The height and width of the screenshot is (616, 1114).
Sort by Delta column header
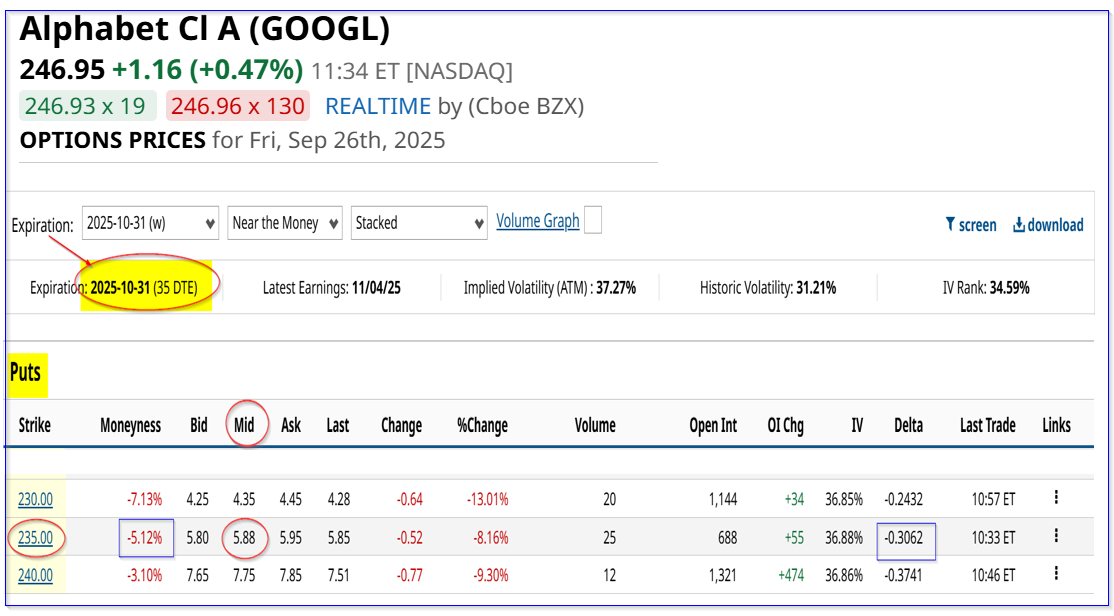(909, 425)
